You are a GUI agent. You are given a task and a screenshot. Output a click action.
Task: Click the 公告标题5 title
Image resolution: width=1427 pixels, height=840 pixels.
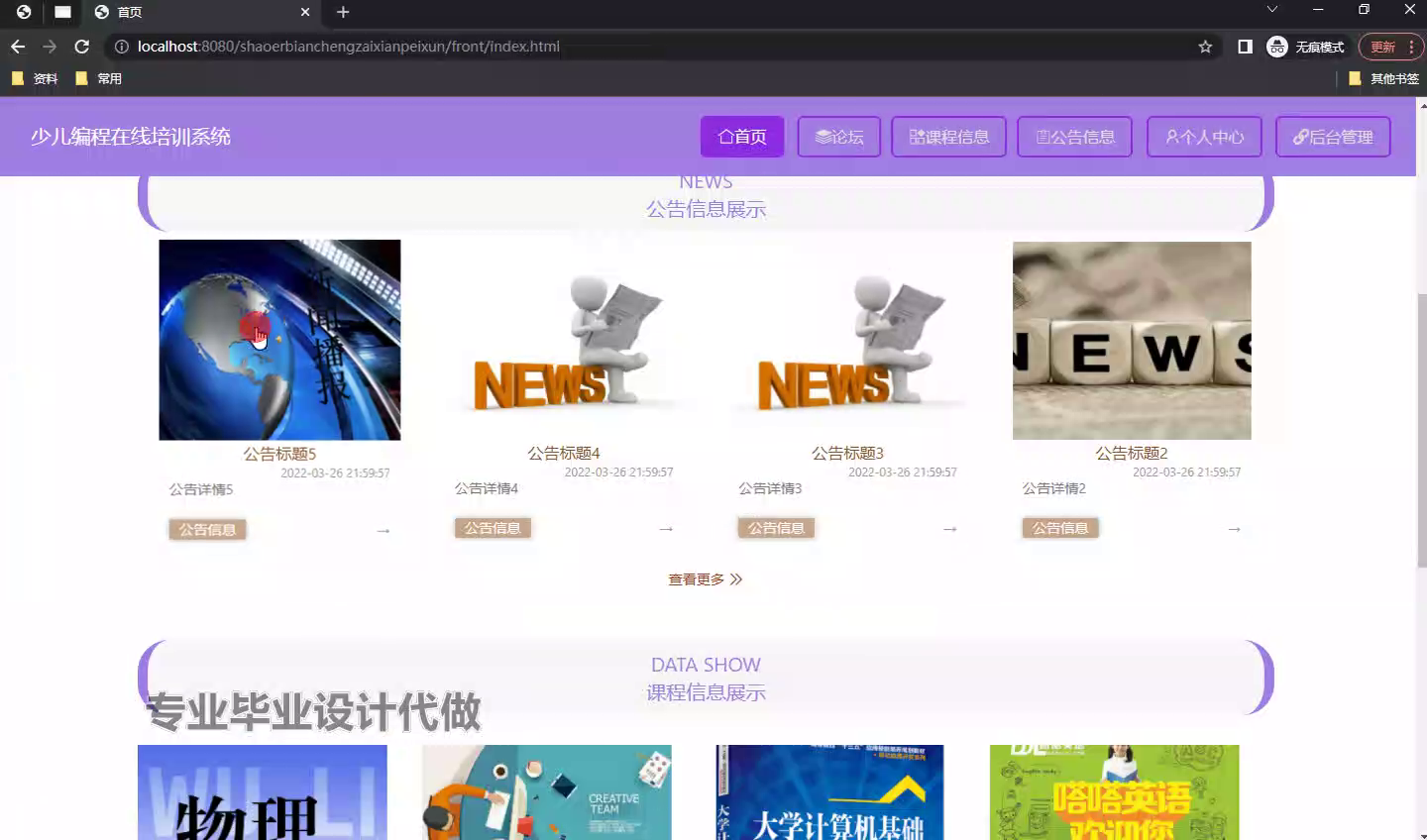[279, 454]
